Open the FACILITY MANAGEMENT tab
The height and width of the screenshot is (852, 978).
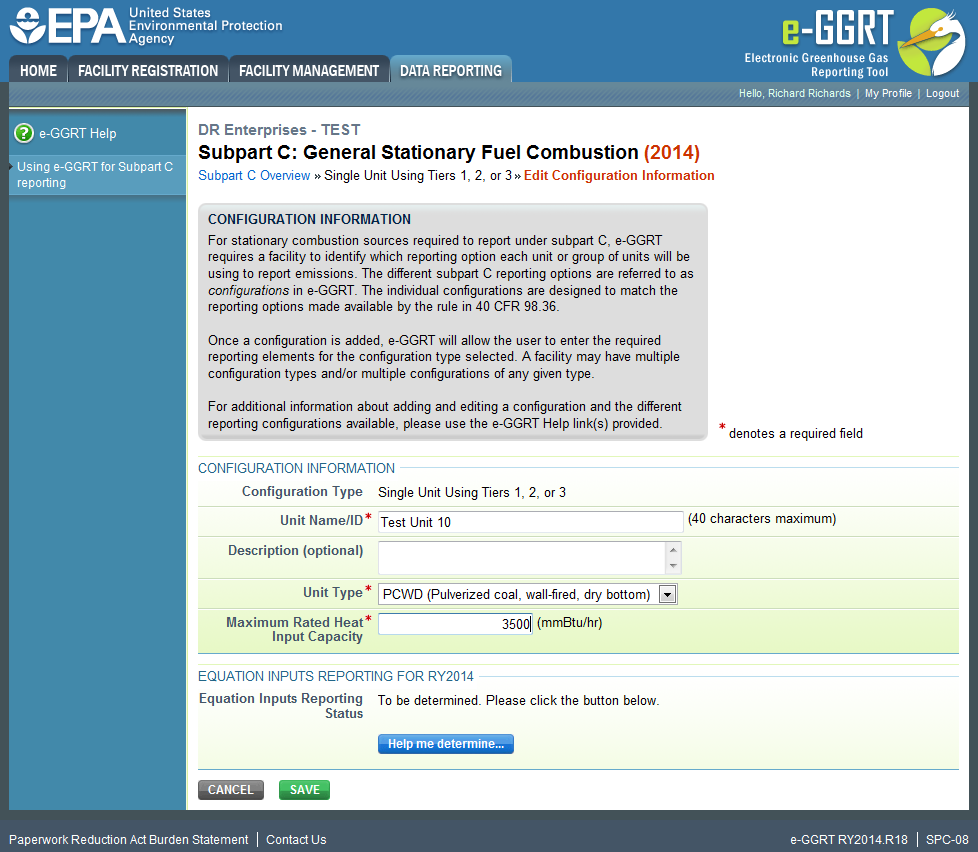coord(309,70)
